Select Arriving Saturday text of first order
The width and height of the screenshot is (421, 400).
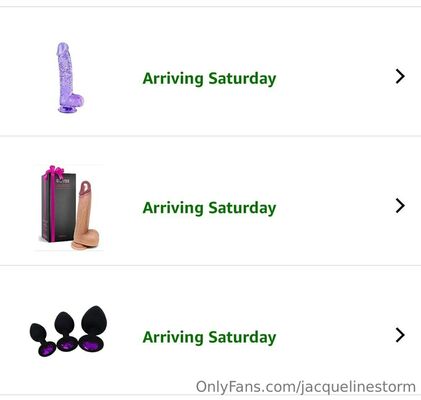tap(209, 79)
